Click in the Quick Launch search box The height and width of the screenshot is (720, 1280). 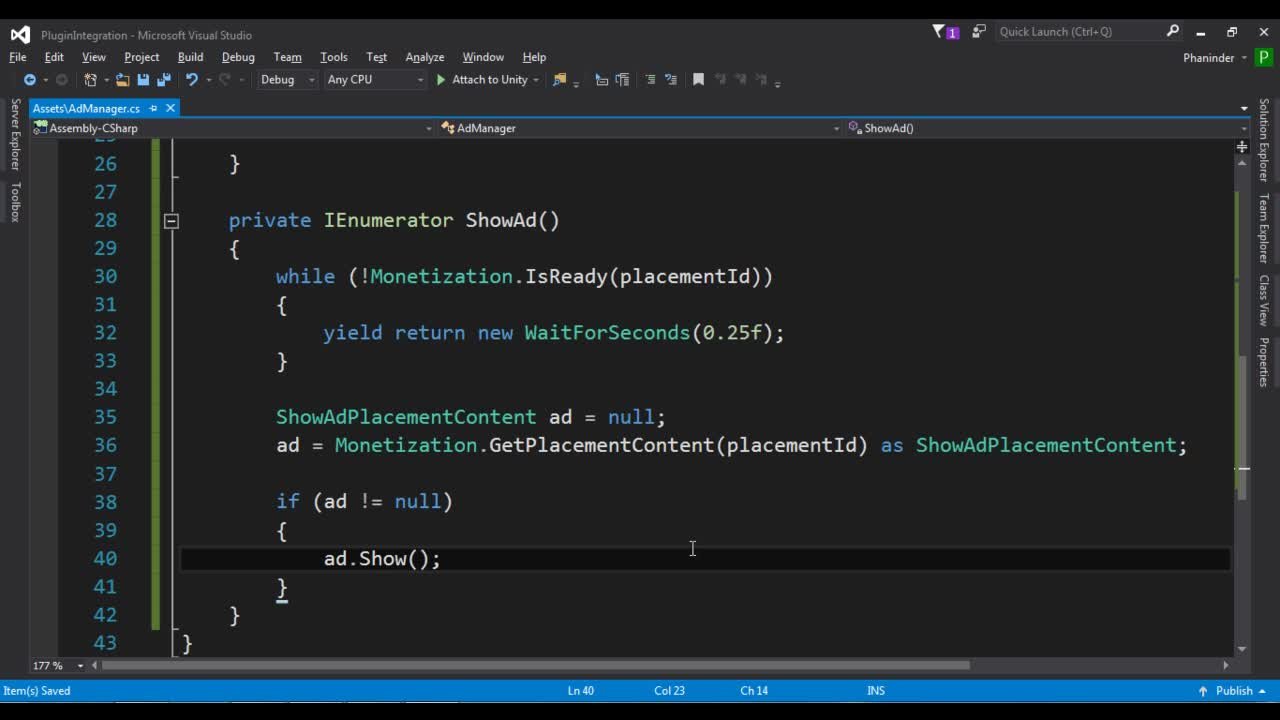pyautogui.click(x=1080, y=32)
